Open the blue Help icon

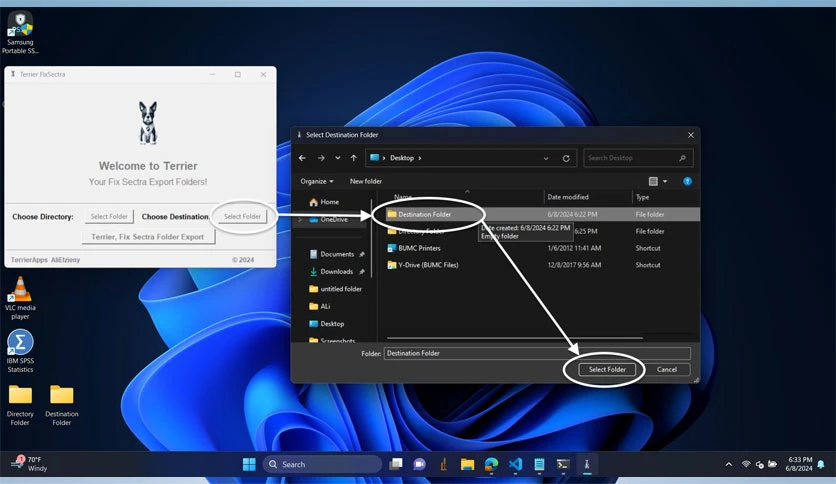(x=687, y=181)
